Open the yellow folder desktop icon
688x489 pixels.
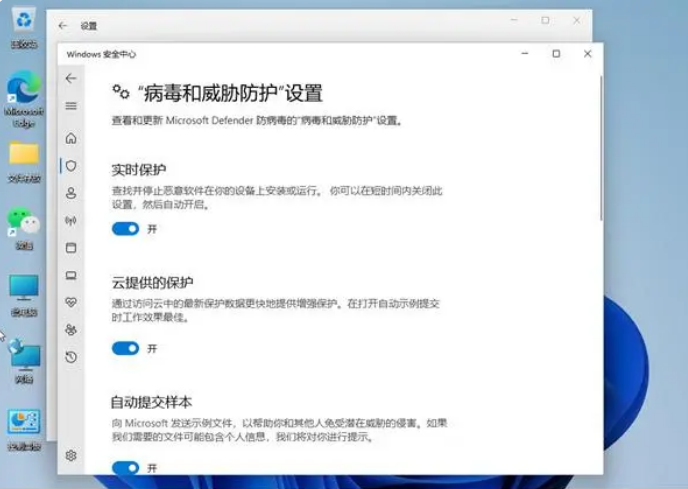(x=24, y=162)
